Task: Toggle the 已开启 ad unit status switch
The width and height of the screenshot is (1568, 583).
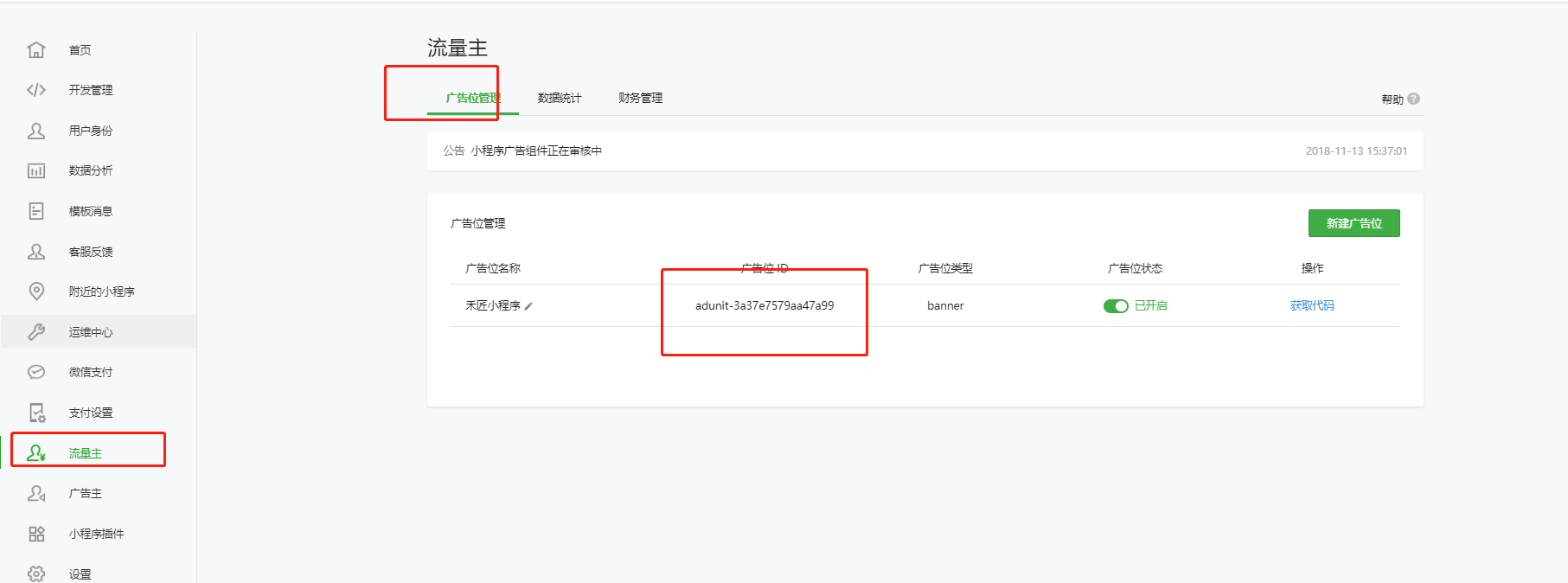Action: 1116,306
